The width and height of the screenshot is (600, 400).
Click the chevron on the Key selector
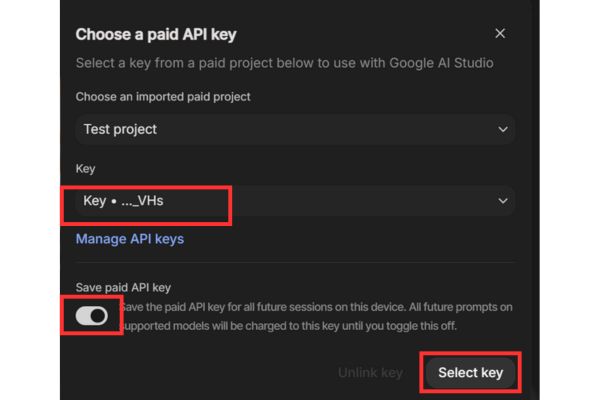[x=502, y=201]
